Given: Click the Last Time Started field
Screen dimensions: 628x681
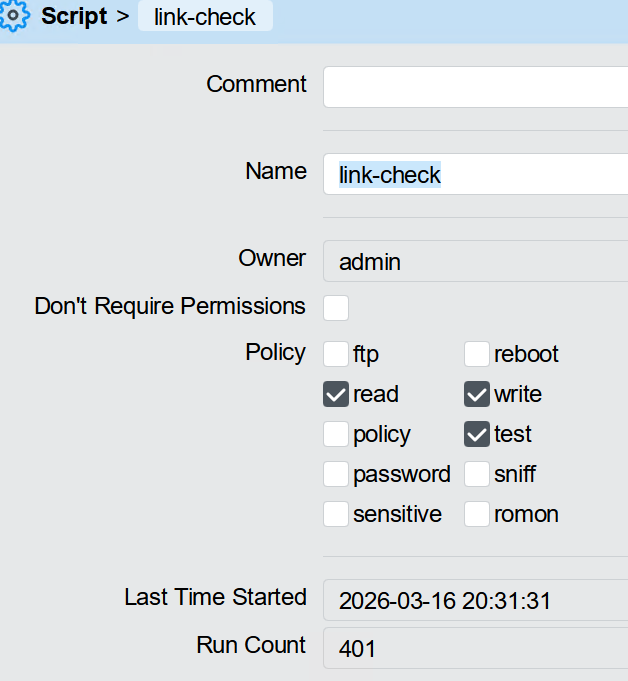Looking at the screenshot, I should click(x=475, y=600).
